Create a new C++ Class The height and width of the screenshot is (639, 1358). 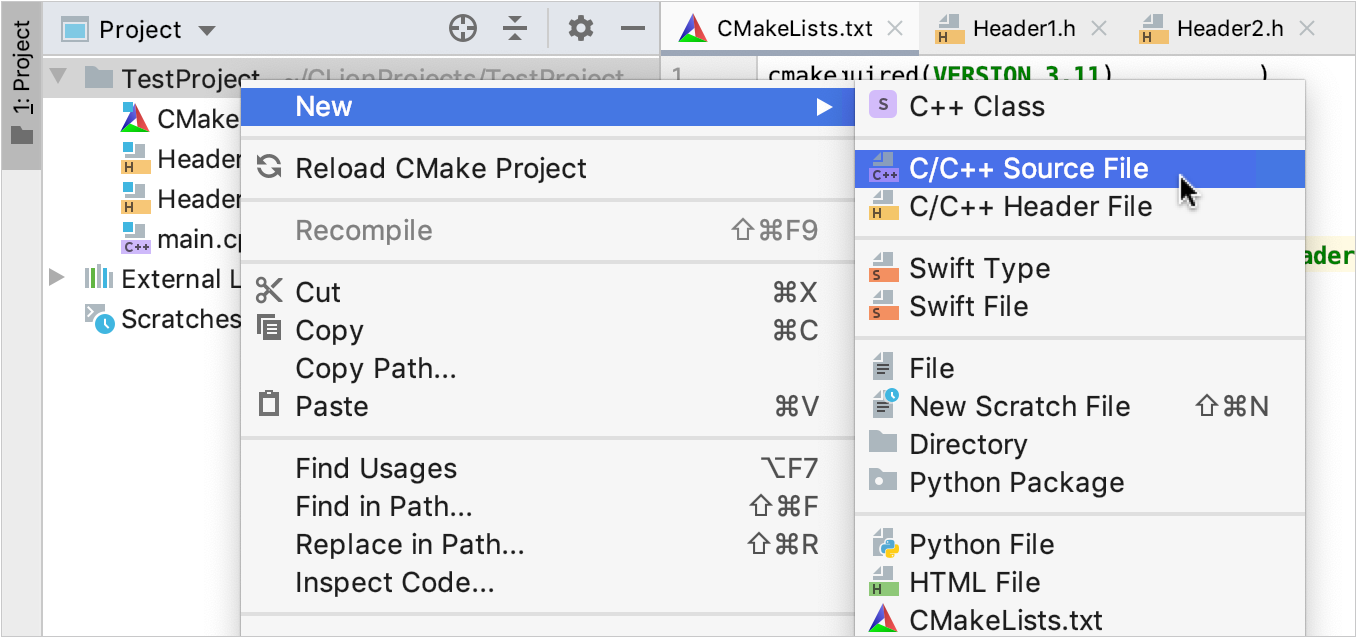pyautogui.click(x=975, y=105)
